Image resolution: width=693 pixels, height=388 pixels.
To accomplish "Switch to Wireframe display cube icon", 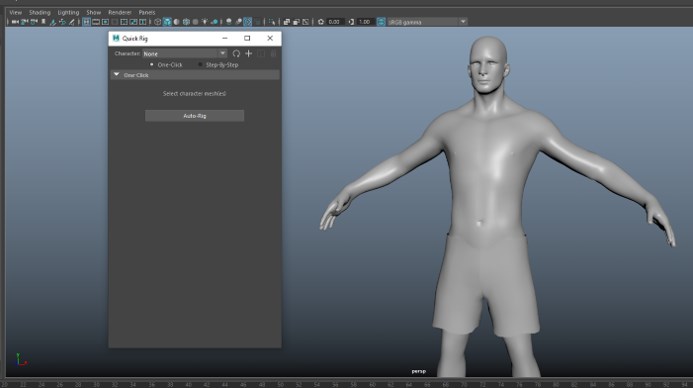I will [x=157, y=22].
